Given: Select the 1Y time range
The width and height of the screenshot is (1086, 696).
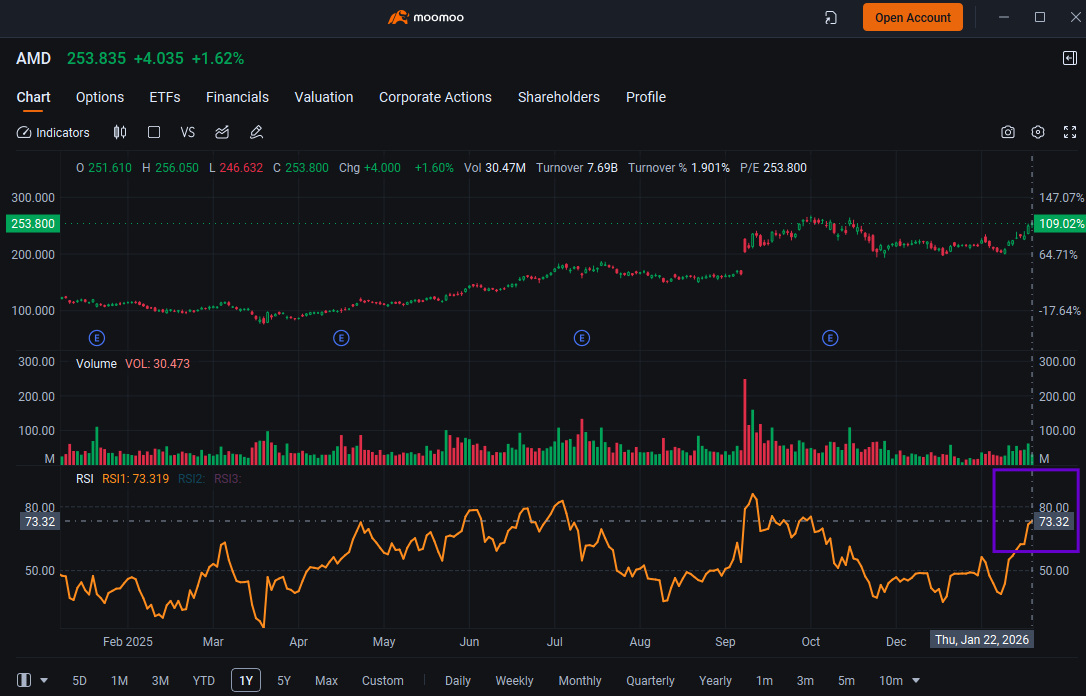Looking at the screenshot, I should 246,681.
